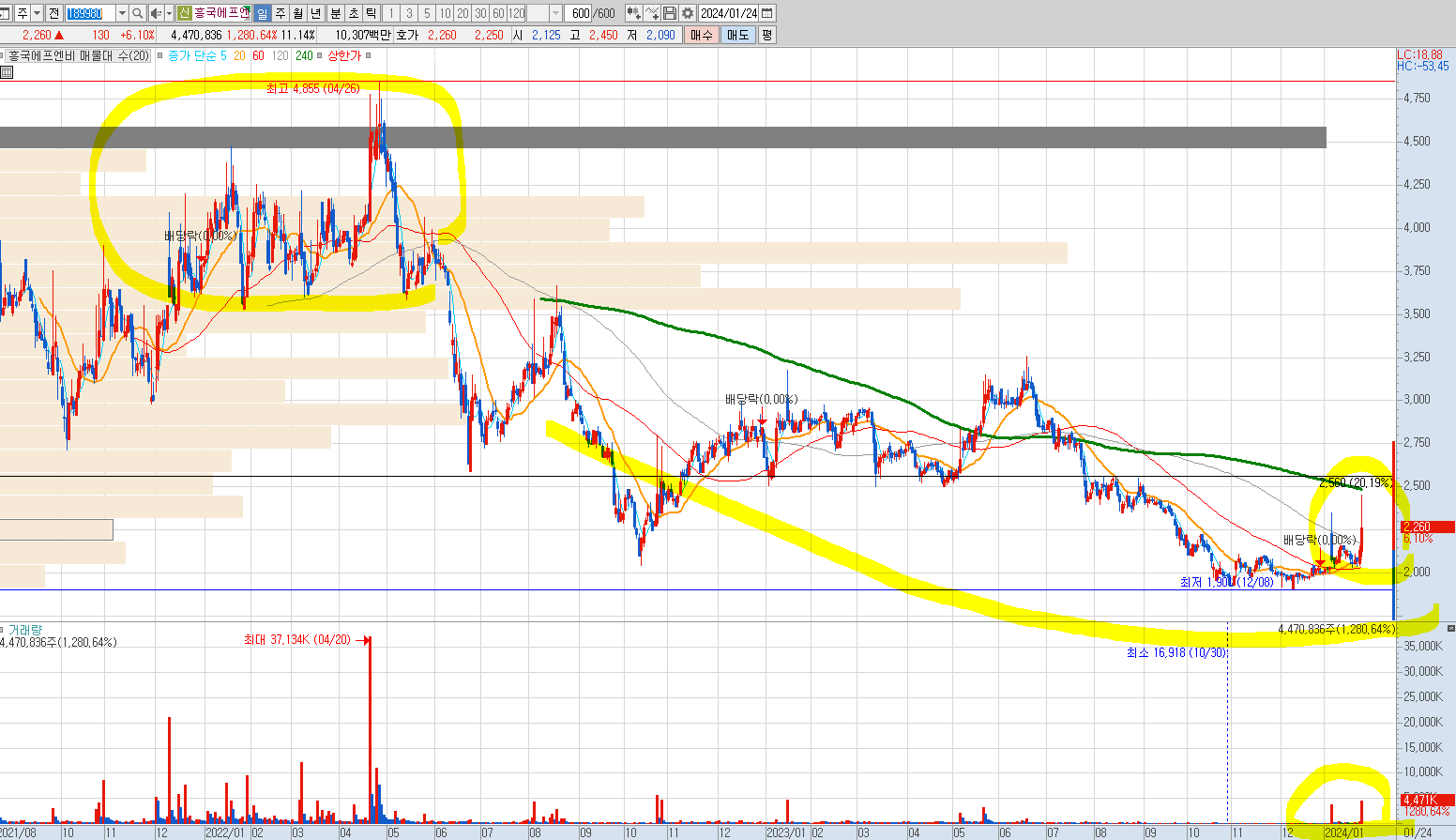Click the small button at volume panel right edge
The width and height of the screenshot is (1456, 840).
click(1451, 628)
